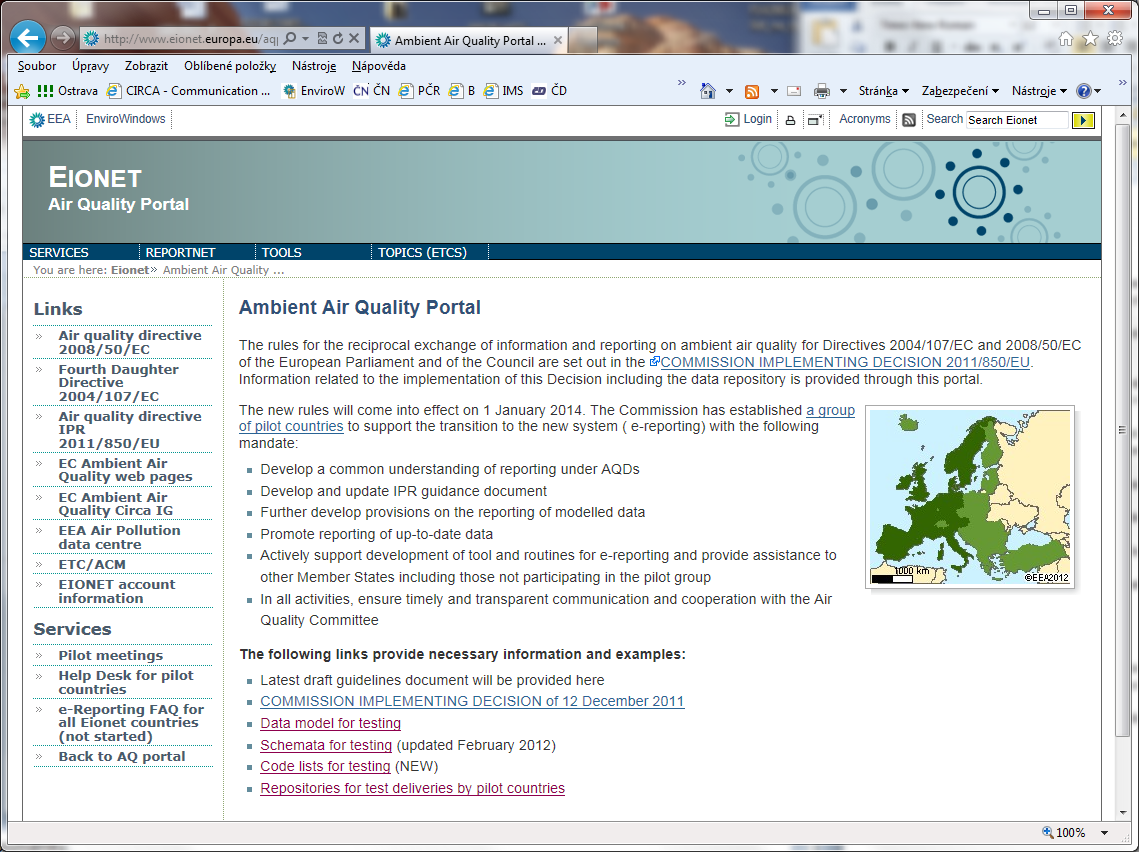Open browser settings gear icon
Viewport: 1139px width, 852px height.
1115,38
